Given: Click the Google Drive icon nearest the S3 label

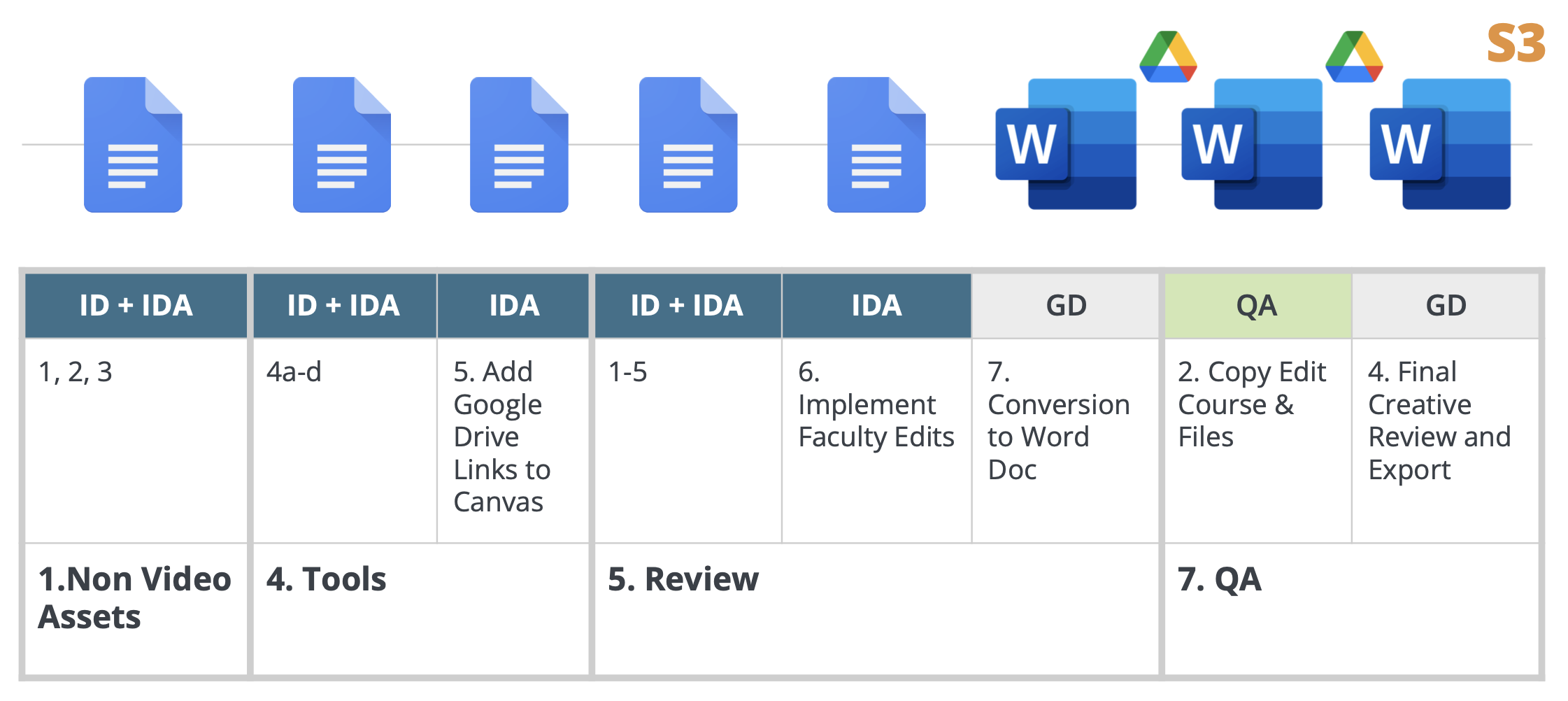Looking at the screenshot, I should point(1354,57).
